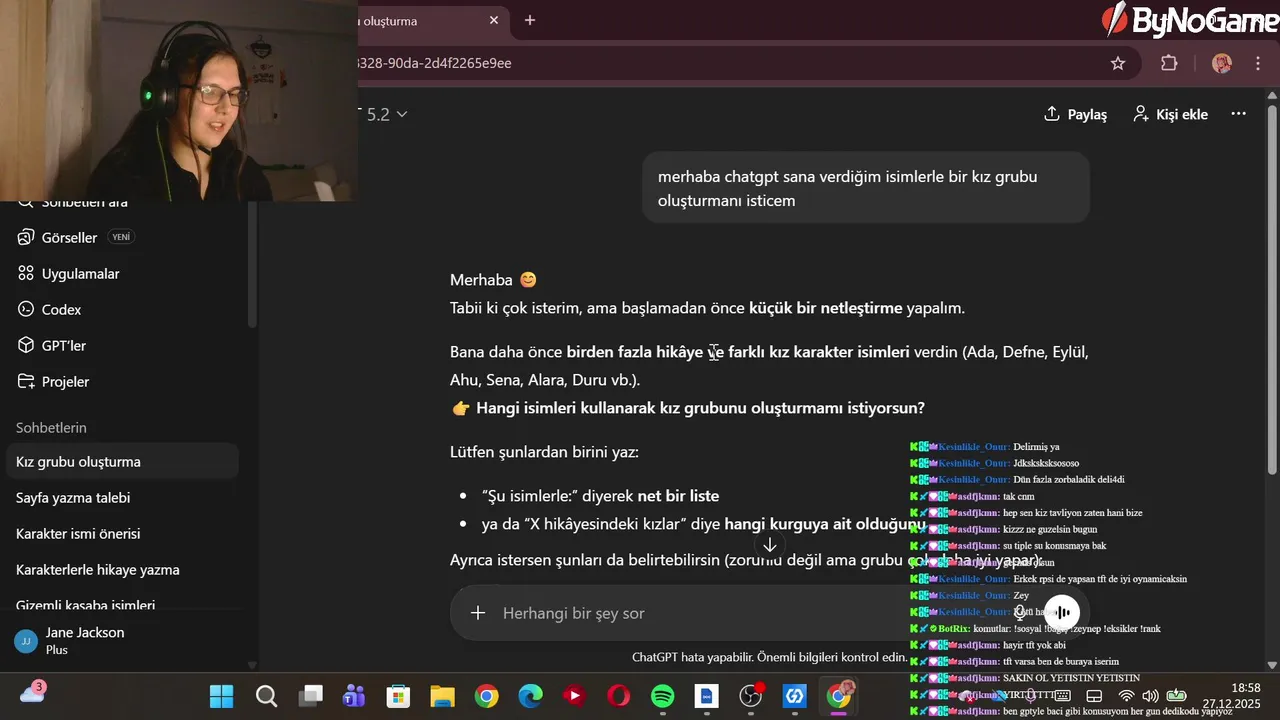Close the 'oluşturma' browser tab
Screen dimensions: 1280x720
click(494, 20)
